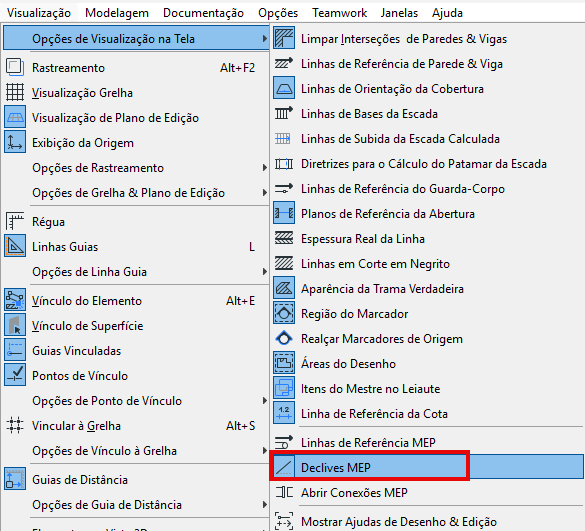The image size is (585, 531).
Task: Choose Espessura Real da Linha entry text
Action: point(363,239)
